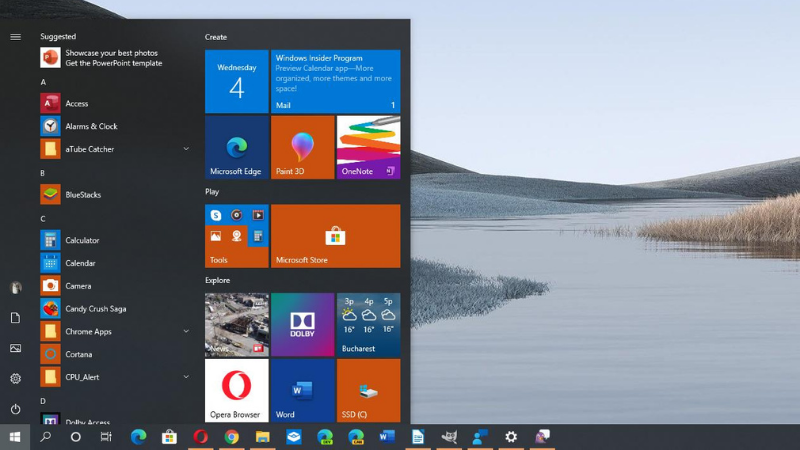Screen dimensions: 800x450
Task: Open Edge Canary from the taskbar
Action: pos(356,437)
